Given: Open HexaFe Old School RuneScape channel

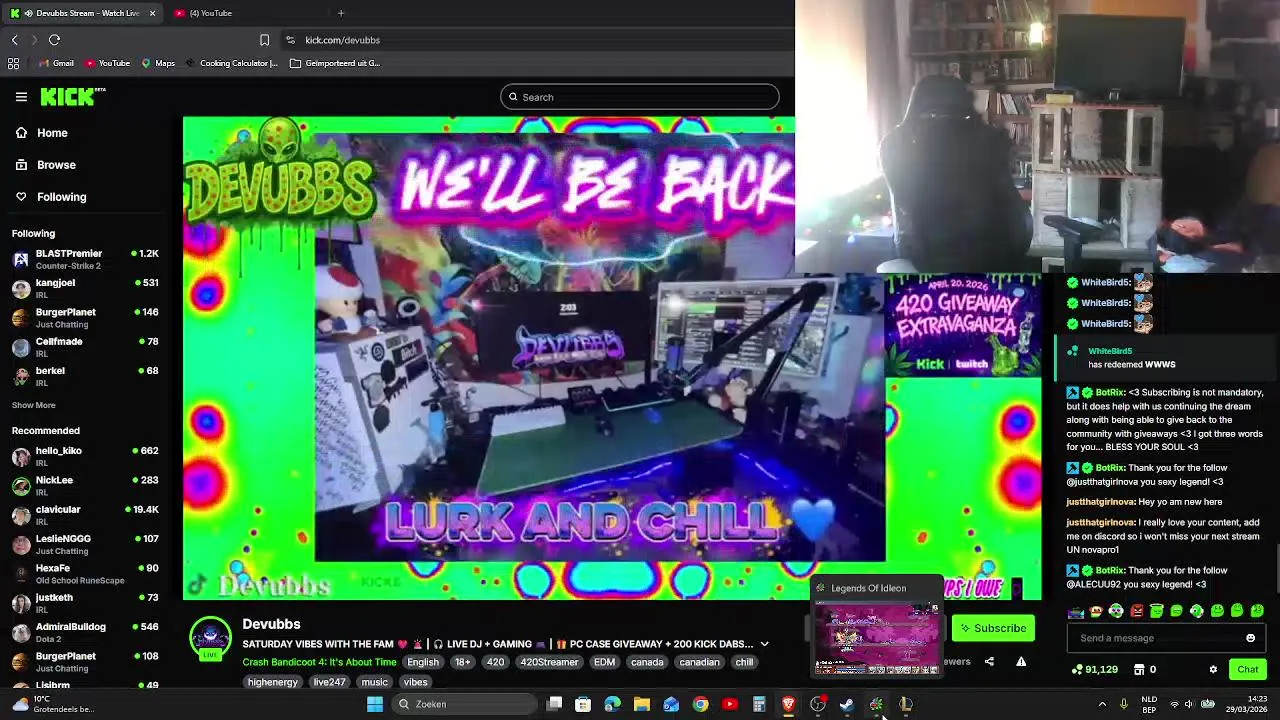Looking at the screenshot, I should [x=85, y=573].
